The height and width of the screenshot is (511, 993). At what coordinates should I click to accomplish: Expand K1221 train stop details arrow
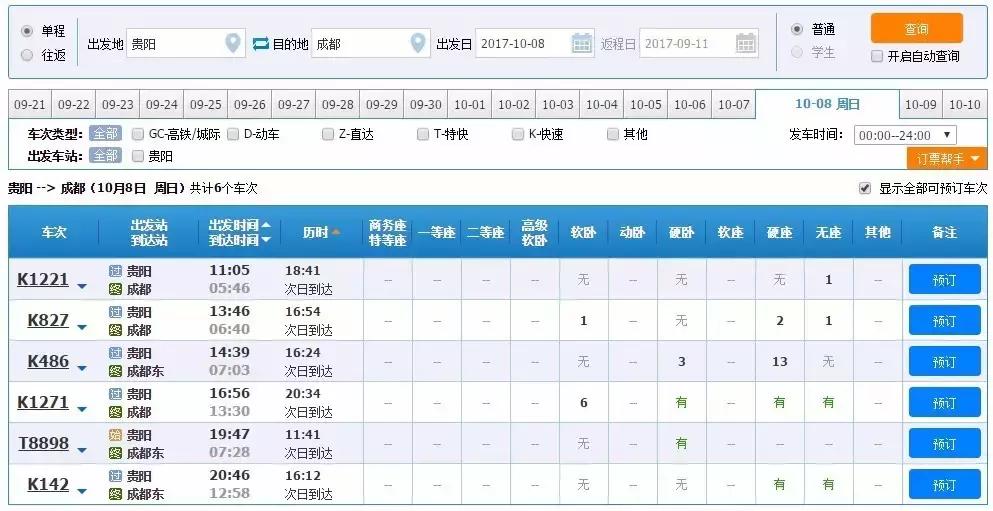click(82, 286)
